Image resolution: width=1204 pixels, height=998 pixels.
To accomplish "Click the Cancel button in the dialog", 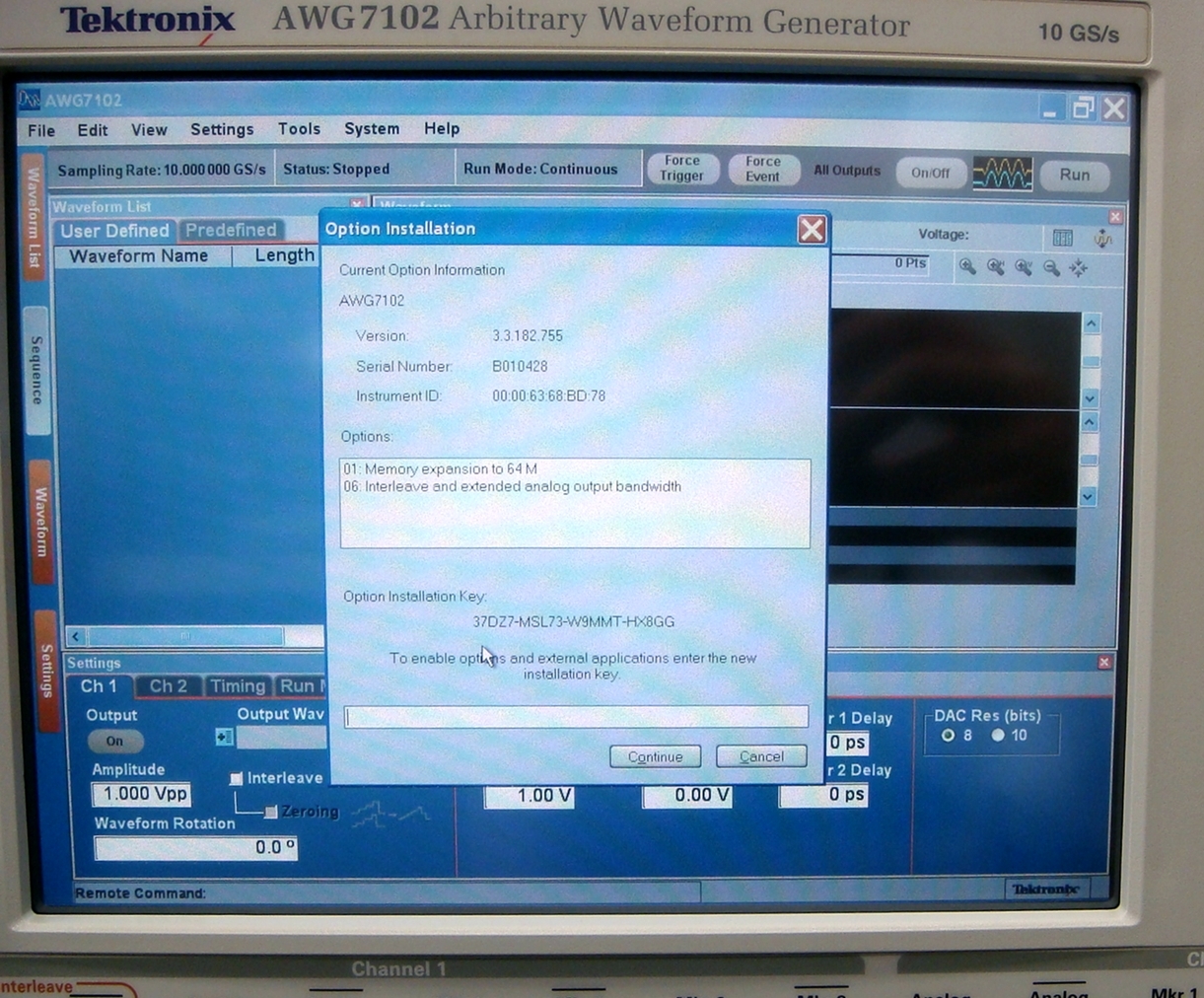I will (761, 756).
